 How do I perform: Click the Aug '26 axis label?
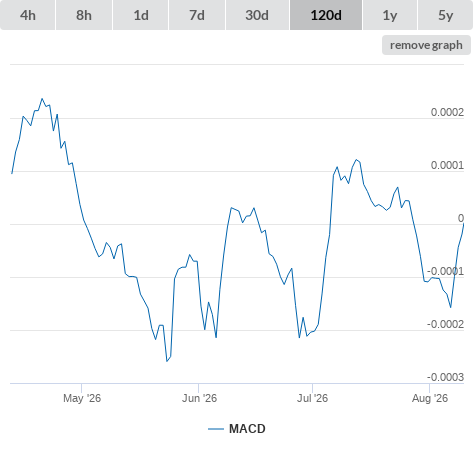click(x=430, y=398)
